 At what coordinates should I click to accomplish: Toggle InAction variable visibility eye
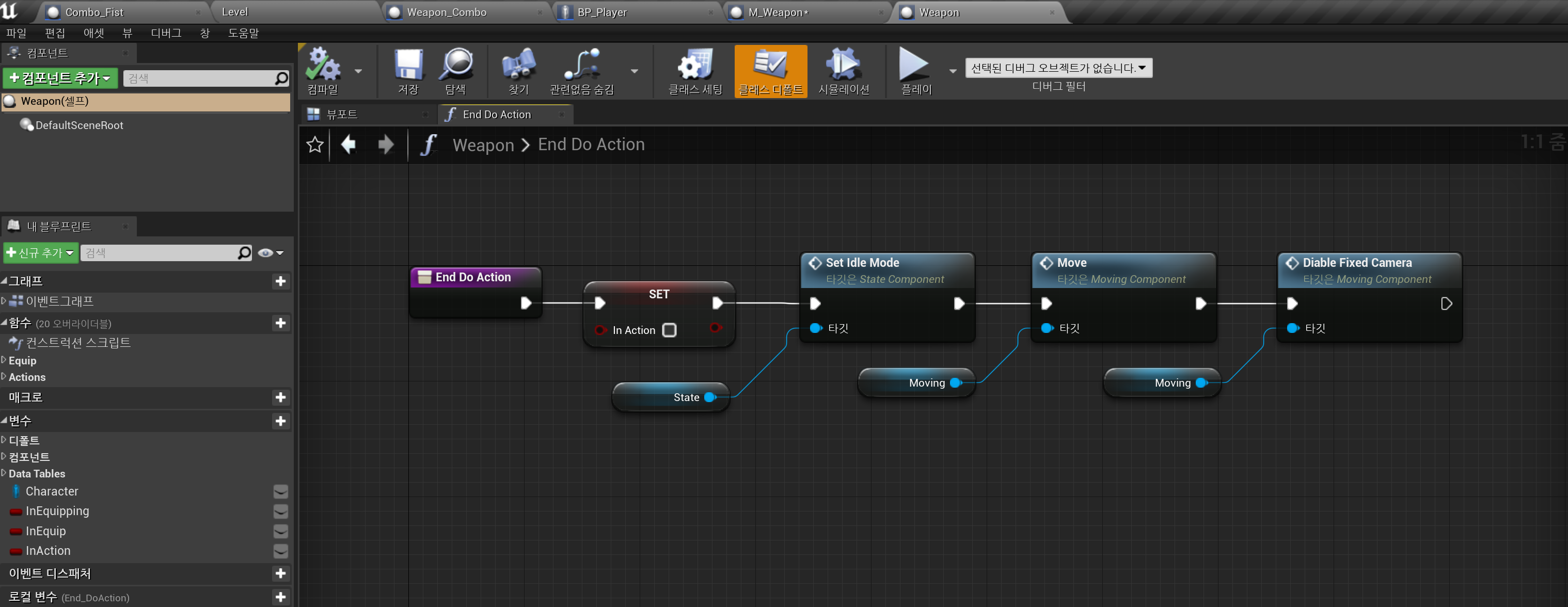pos(281,551)
